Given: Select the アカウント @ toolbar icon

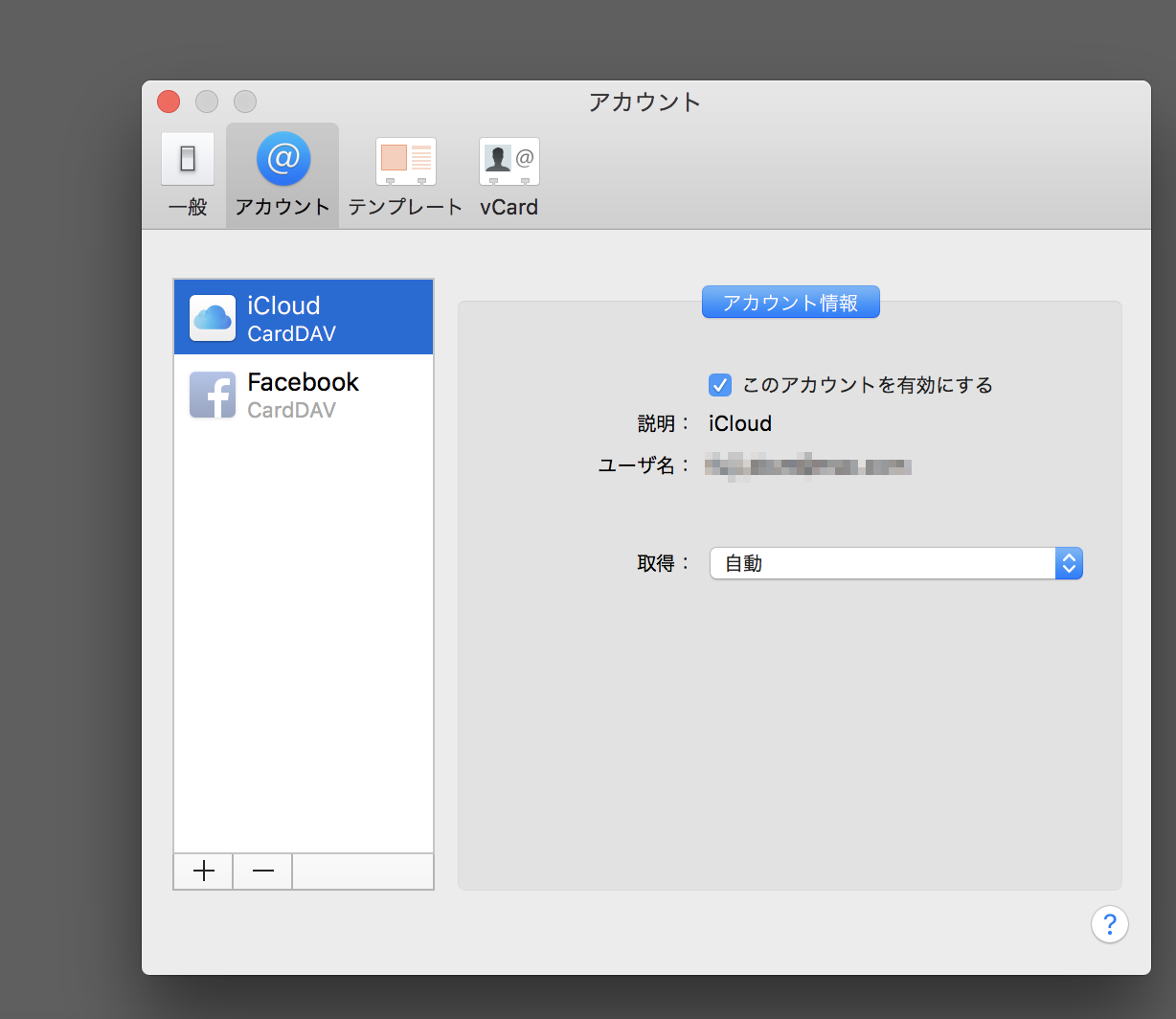Looking at the screenshot, I should click(x=283, y=159).
